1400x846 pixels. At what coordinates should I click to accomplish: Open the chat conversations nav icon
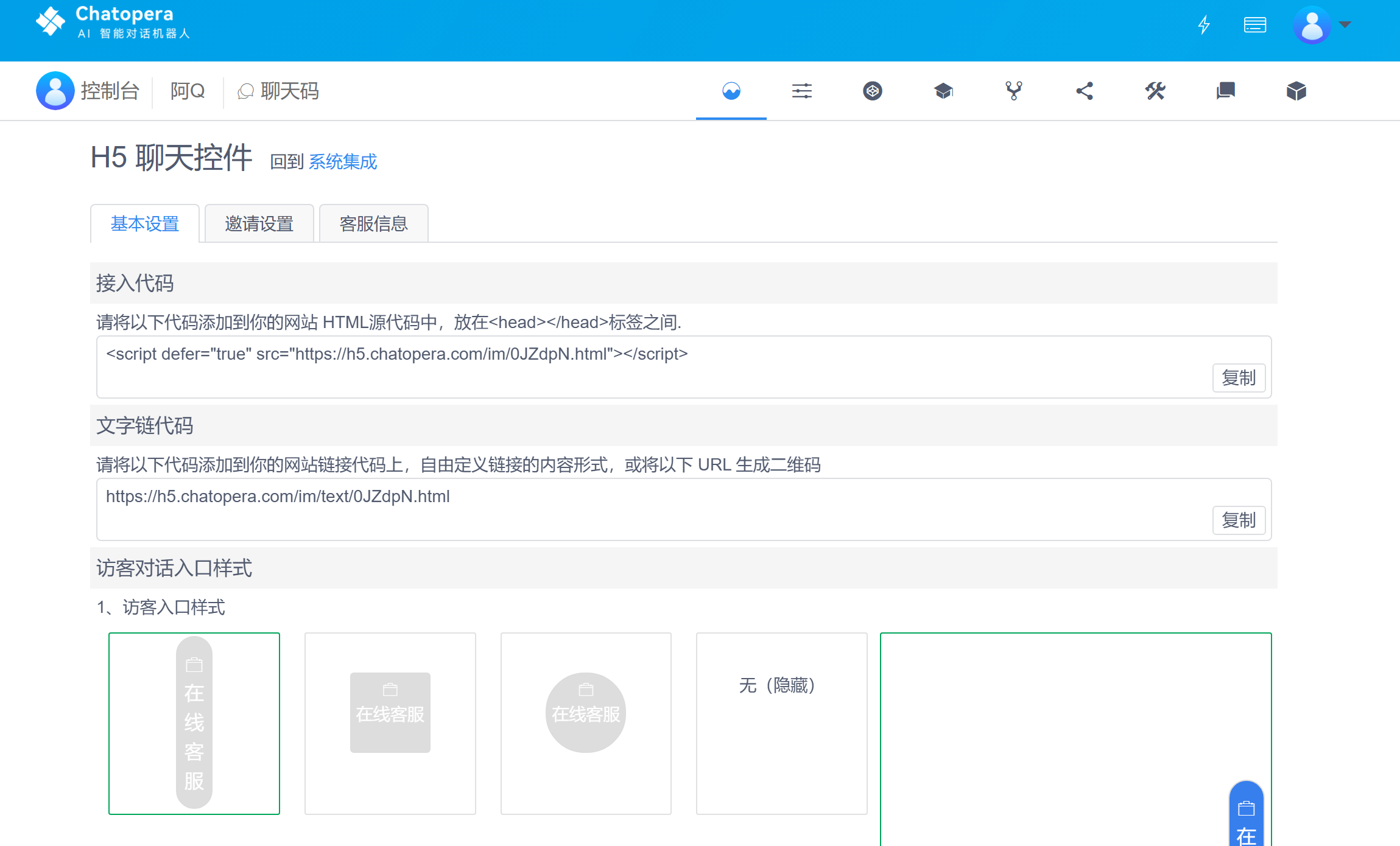click(x=1226, y=91)
